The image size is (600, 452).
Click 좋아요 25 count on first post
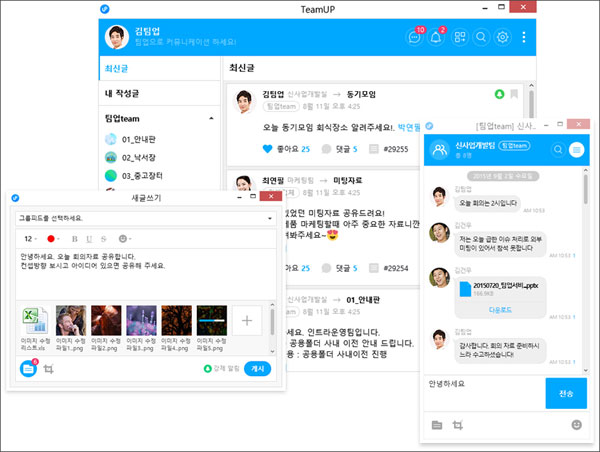(x=293, y=149)
